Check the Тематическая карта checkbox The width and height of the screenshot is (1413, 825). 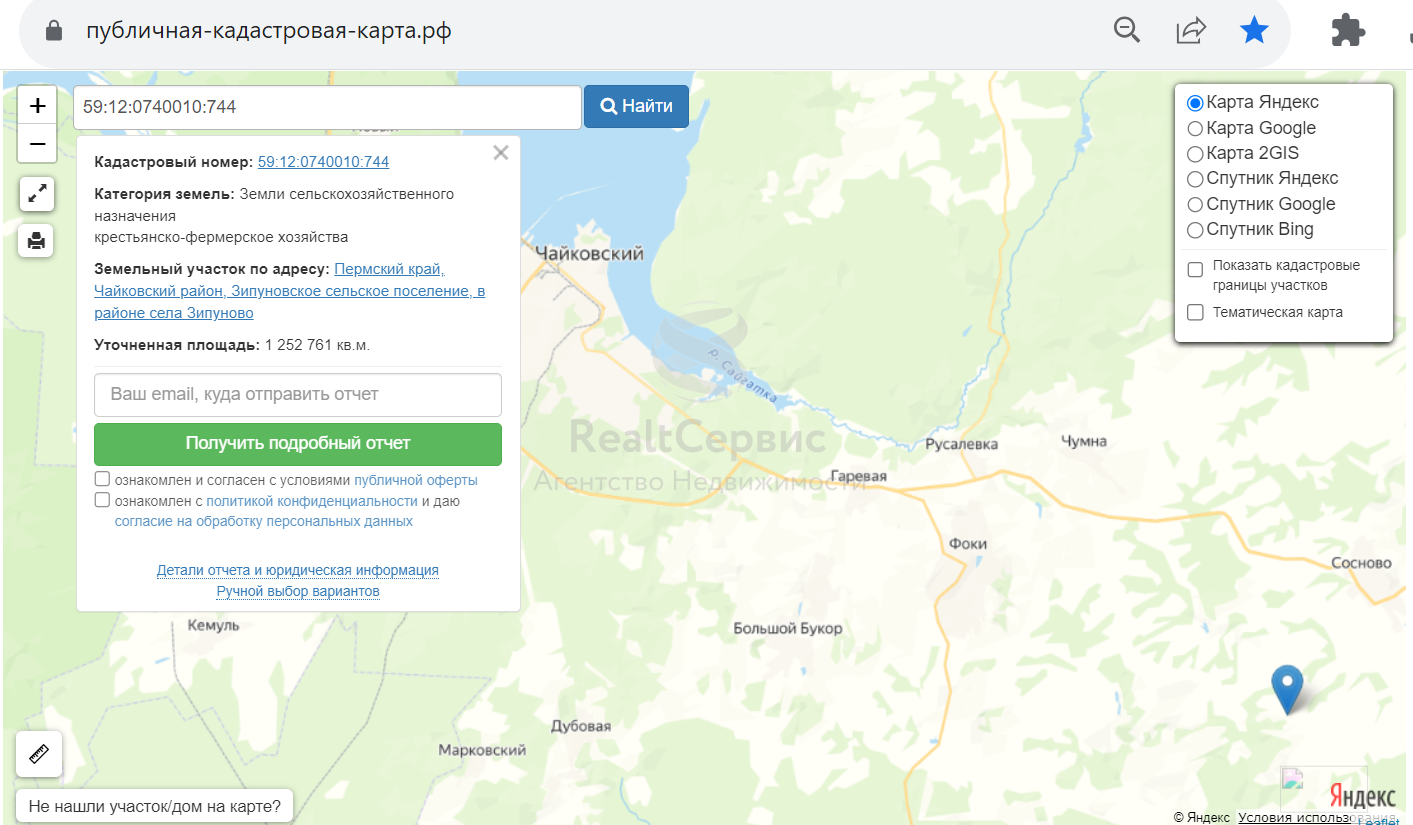[1195, 313]
